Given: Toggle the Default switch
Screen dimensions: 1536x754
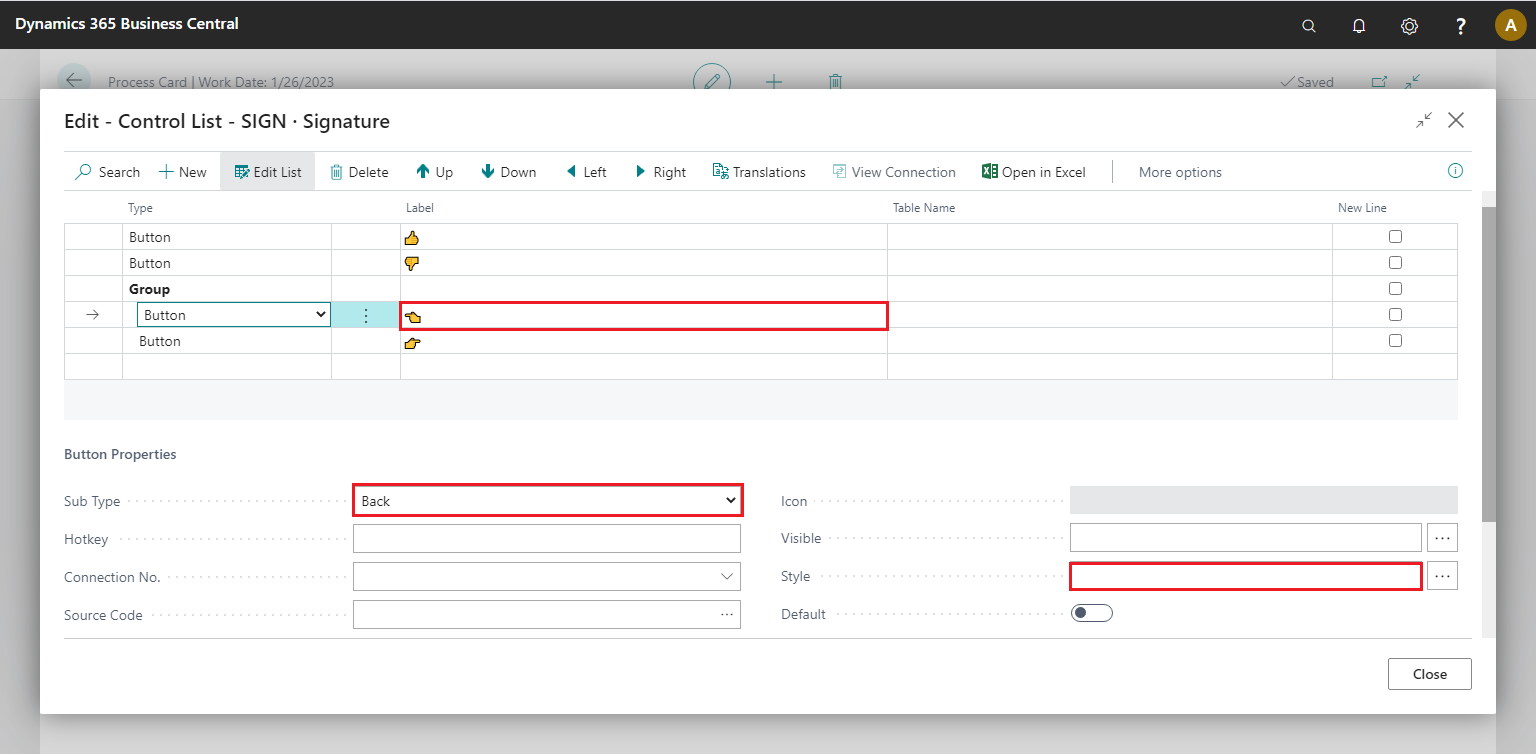Looking at the screenshot, I should point(1091,613).
